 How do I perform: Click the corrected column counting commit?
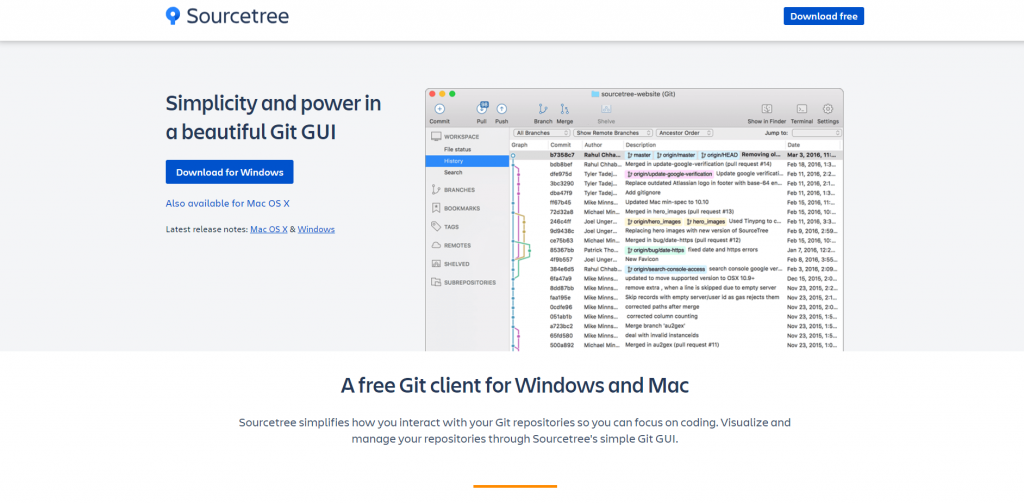point(662,316)
